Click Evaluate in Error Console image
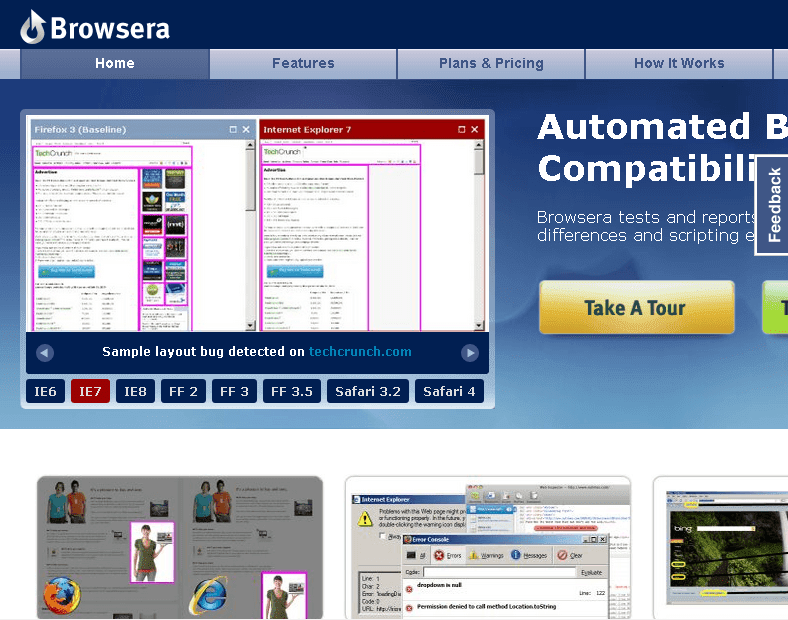This screenshot has width=788, height=620. tap(592, 572)
